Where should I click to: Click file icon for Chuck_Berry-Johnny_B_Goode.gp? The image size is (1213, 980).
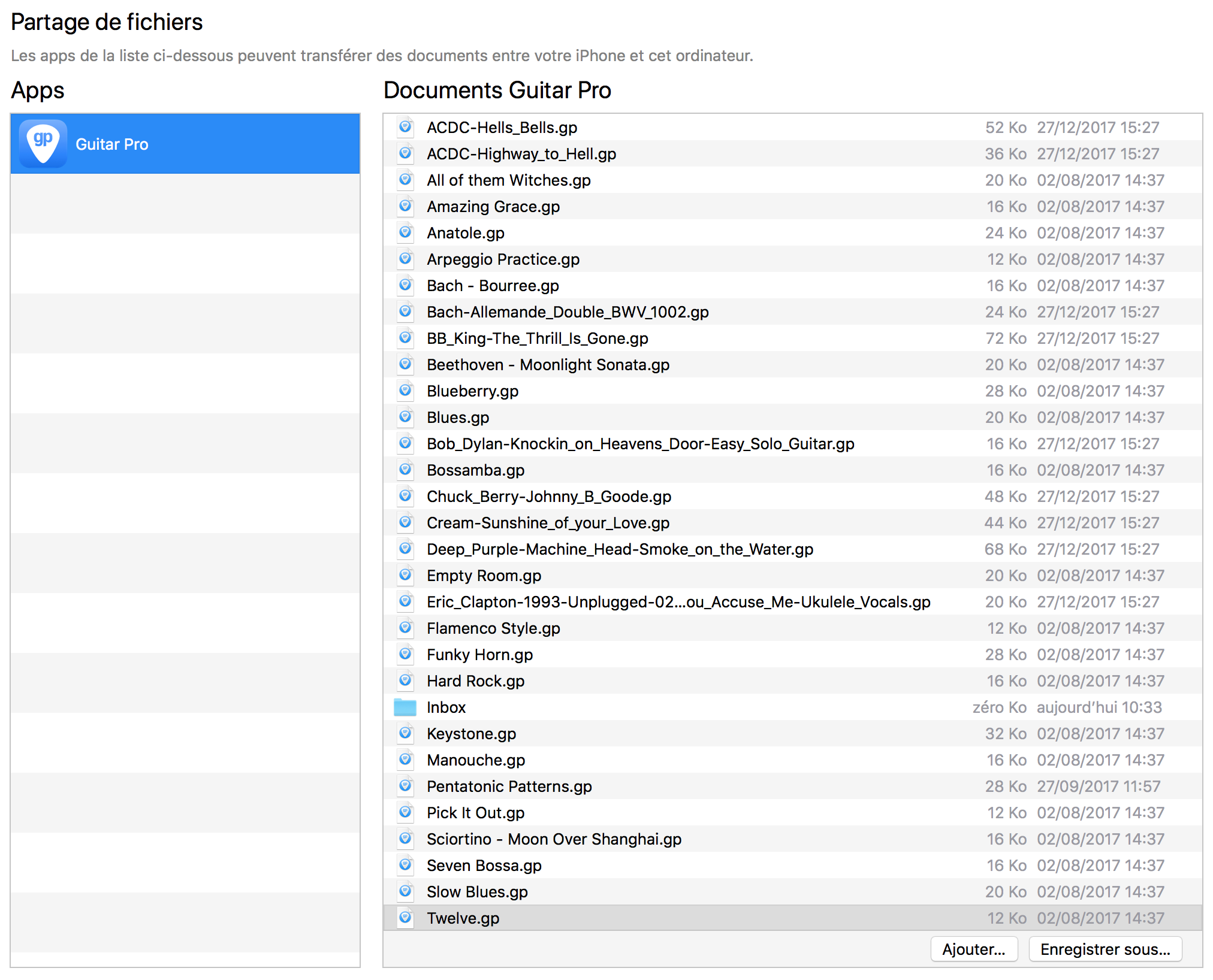click(x=406, y=497)
